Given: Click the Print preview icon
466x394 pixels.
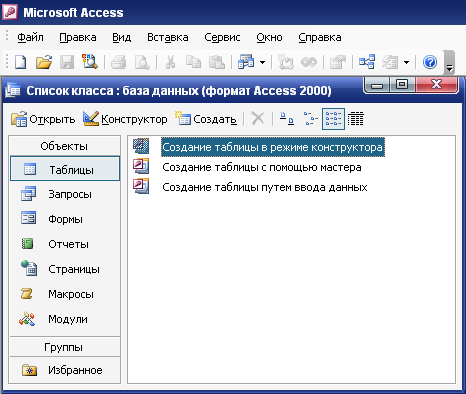Looking at the screenshot, I should coord(142,62).
